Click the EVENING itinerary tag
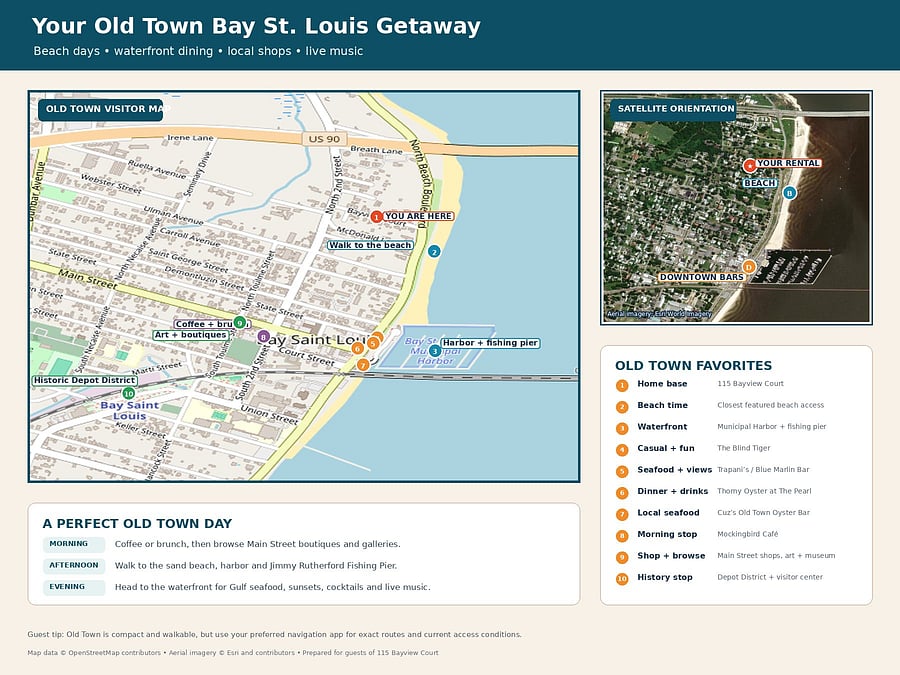 coord(73,587)
